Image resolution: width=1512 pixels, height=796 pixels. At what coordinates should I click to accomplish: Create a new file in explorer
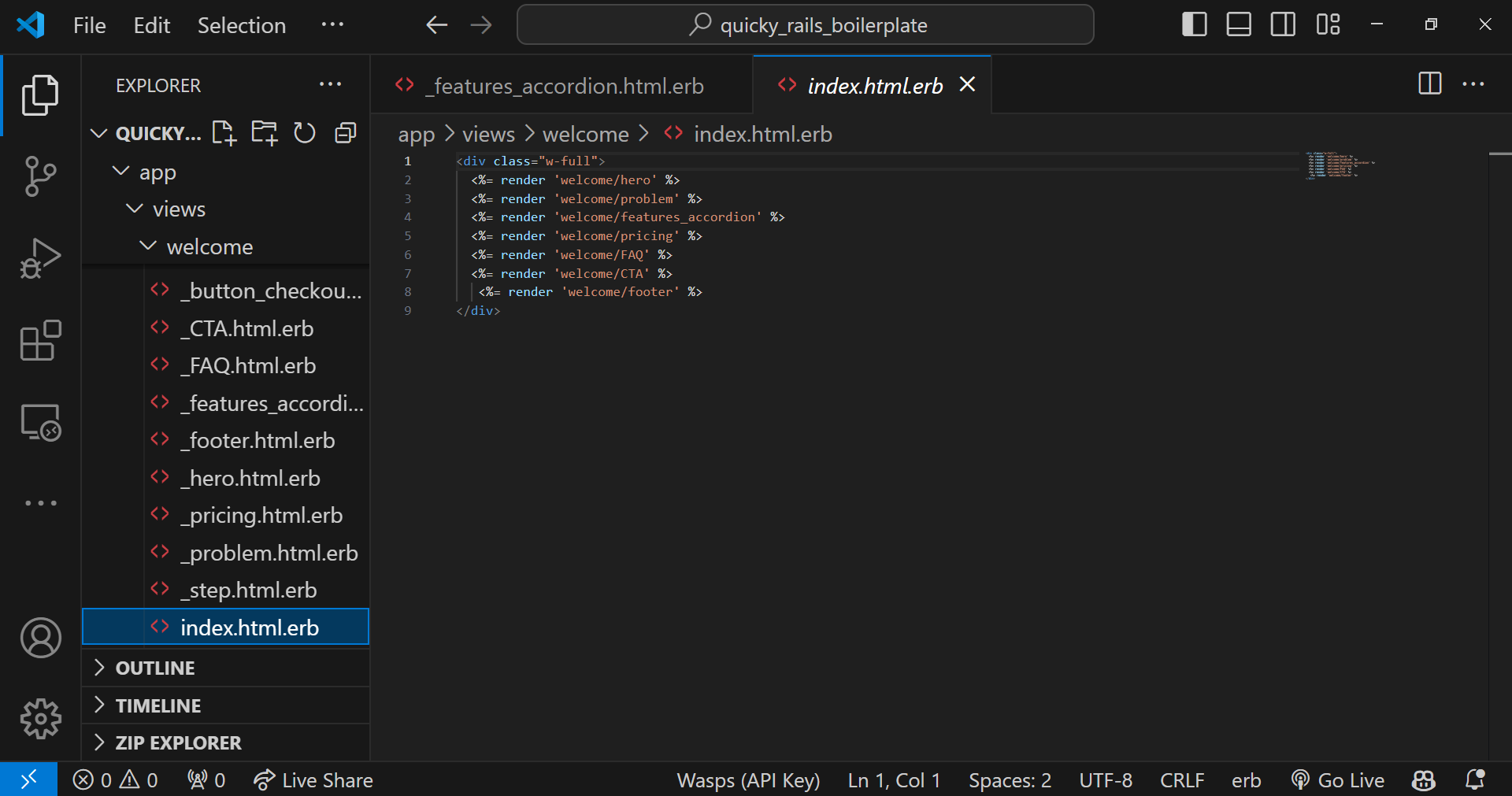[x=224, y=133]
